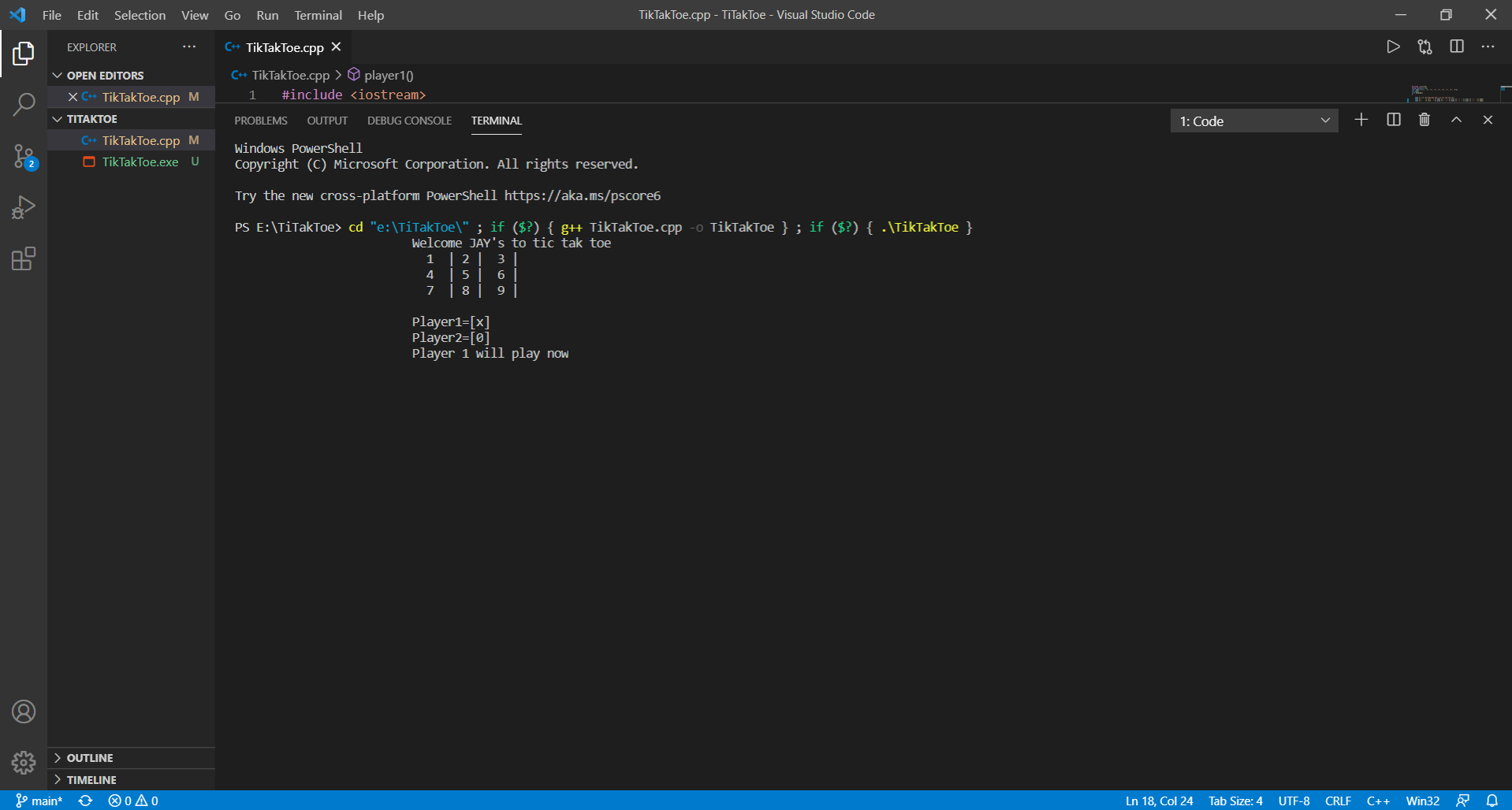The width and height of the screenshot is (1512, 810).
Task: Click the main* branch in status bar
Action: point(39,801)
